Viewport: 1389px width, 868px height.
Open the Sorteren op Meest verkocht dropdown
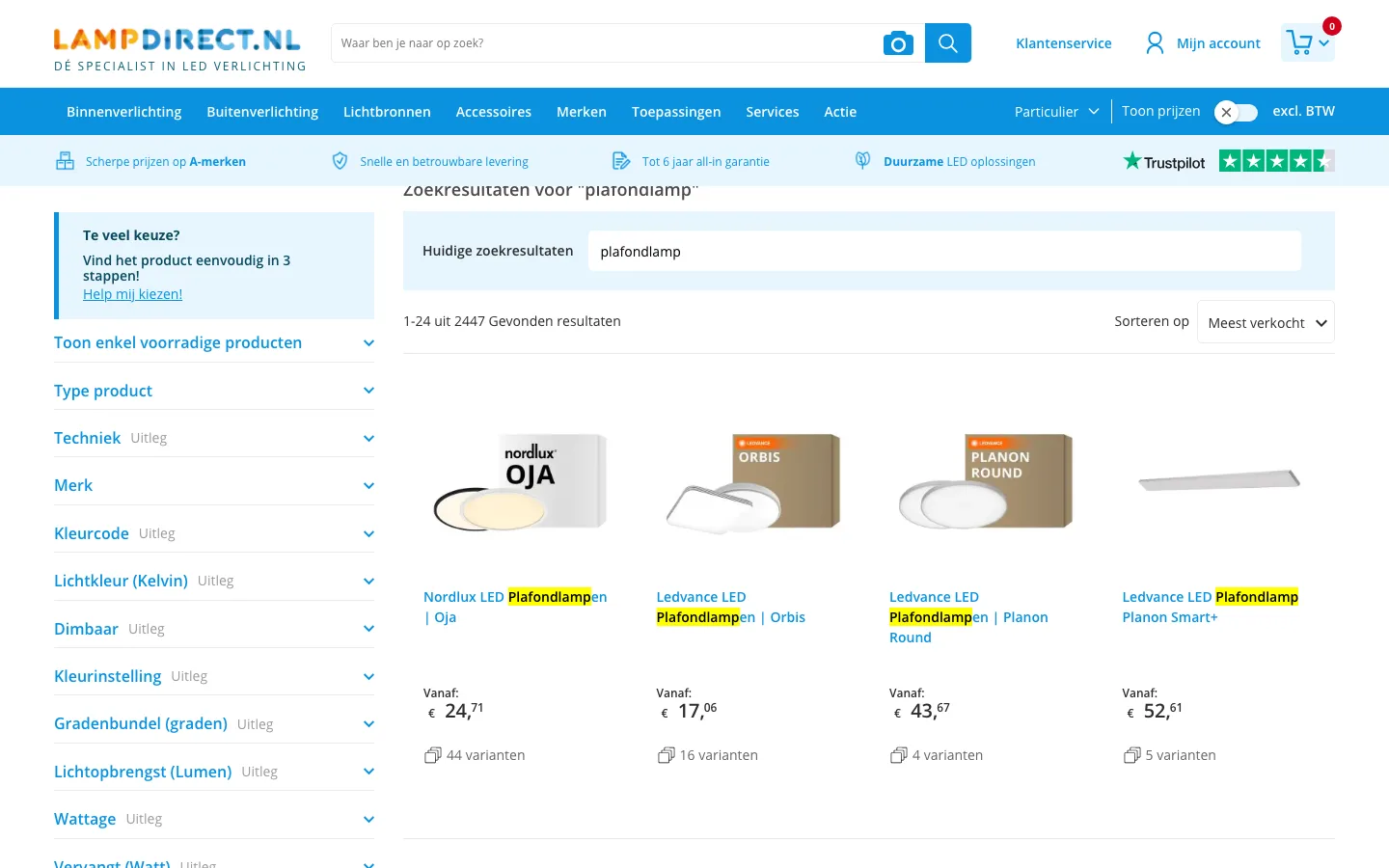[1266, 322]
